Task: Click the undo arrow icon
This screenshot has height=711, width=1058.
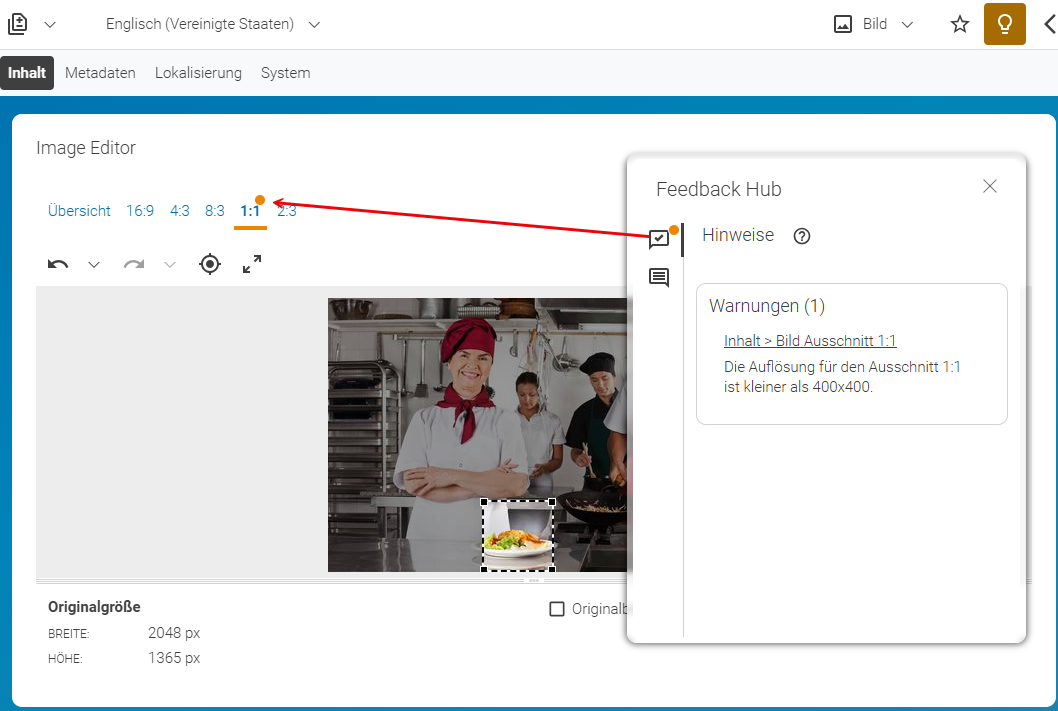Action: [58, 264]
